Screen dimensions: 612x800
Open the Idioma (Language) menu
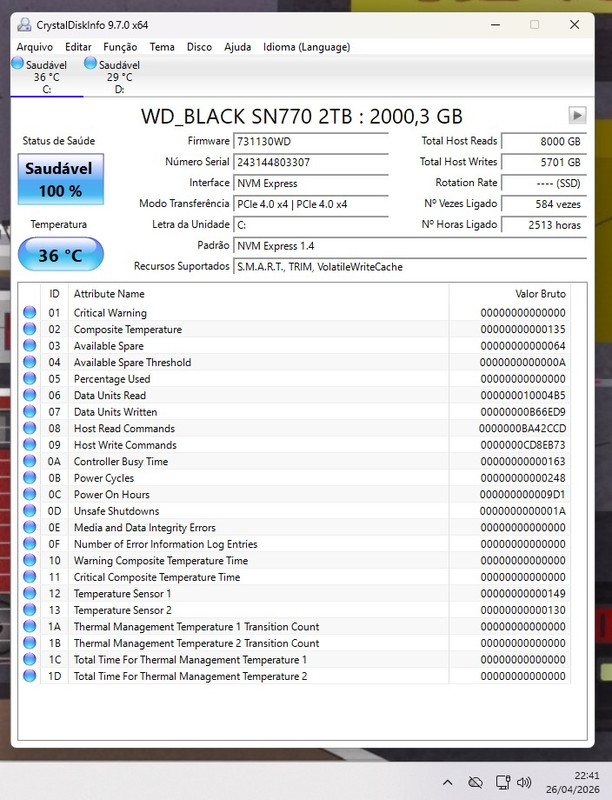307,47
